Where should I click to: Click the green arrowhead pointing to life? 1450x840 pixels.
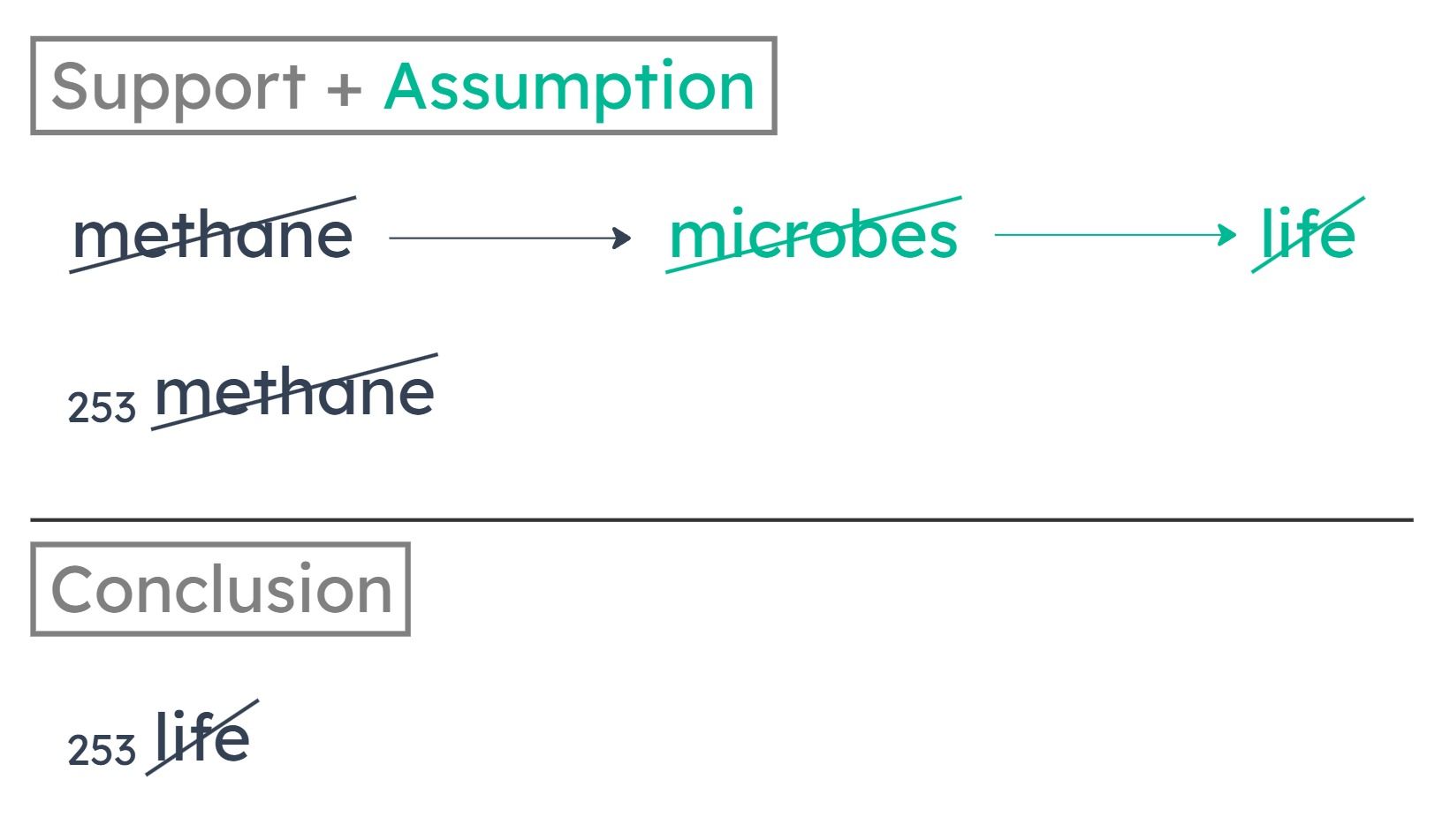pos(1228,234)
